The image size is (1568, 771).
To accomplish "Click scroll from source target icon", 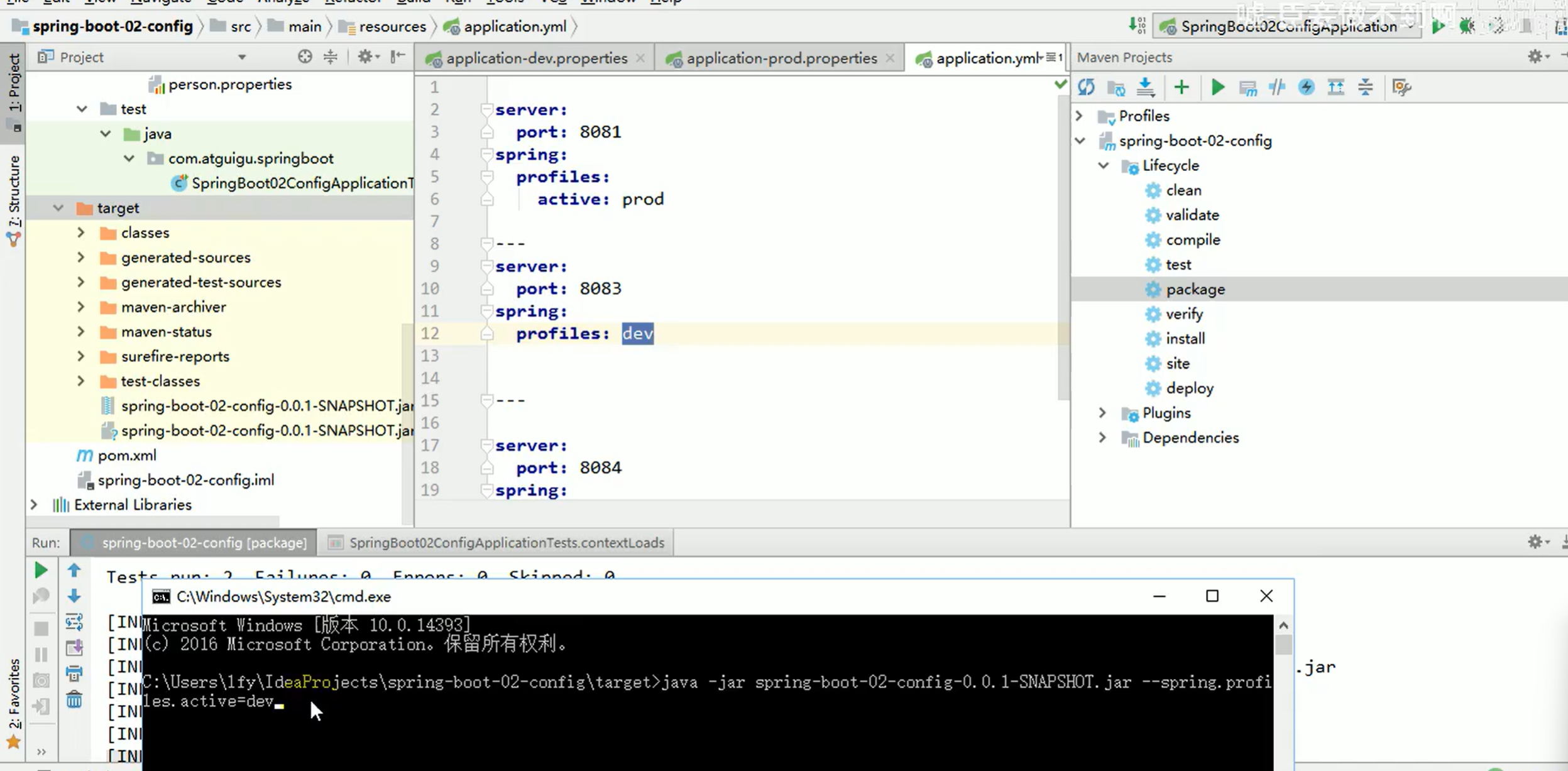I will tap(305, 57).
